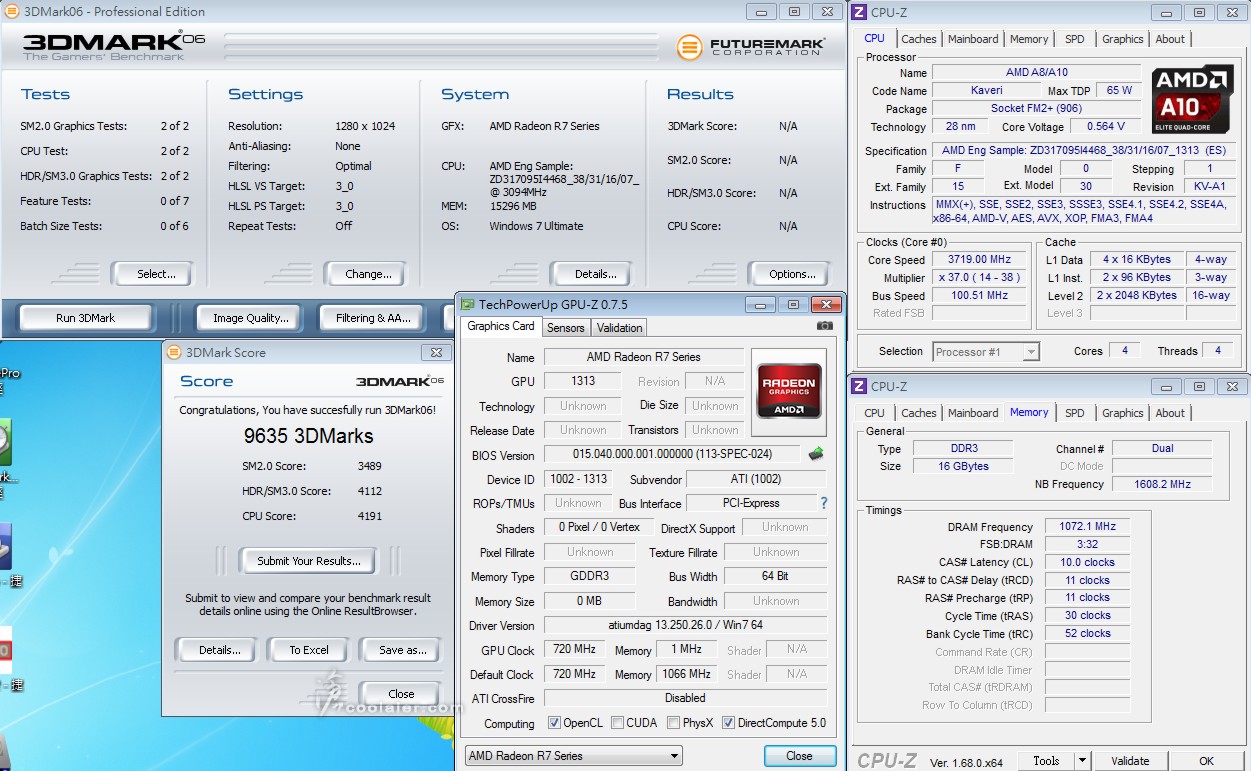Open Caches tab in top CPU-Z window
This screenshot has height=771, width=1251.
919,39
